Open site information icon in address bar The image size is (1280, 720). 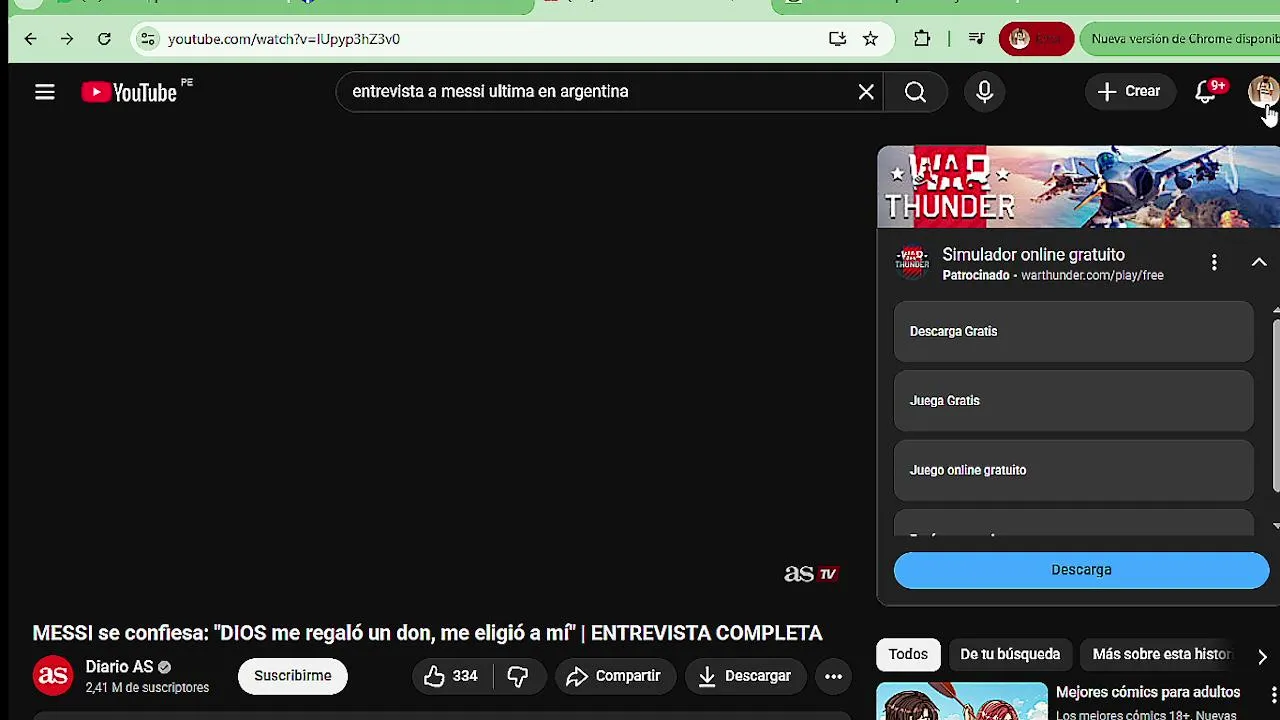coord(148,39)
